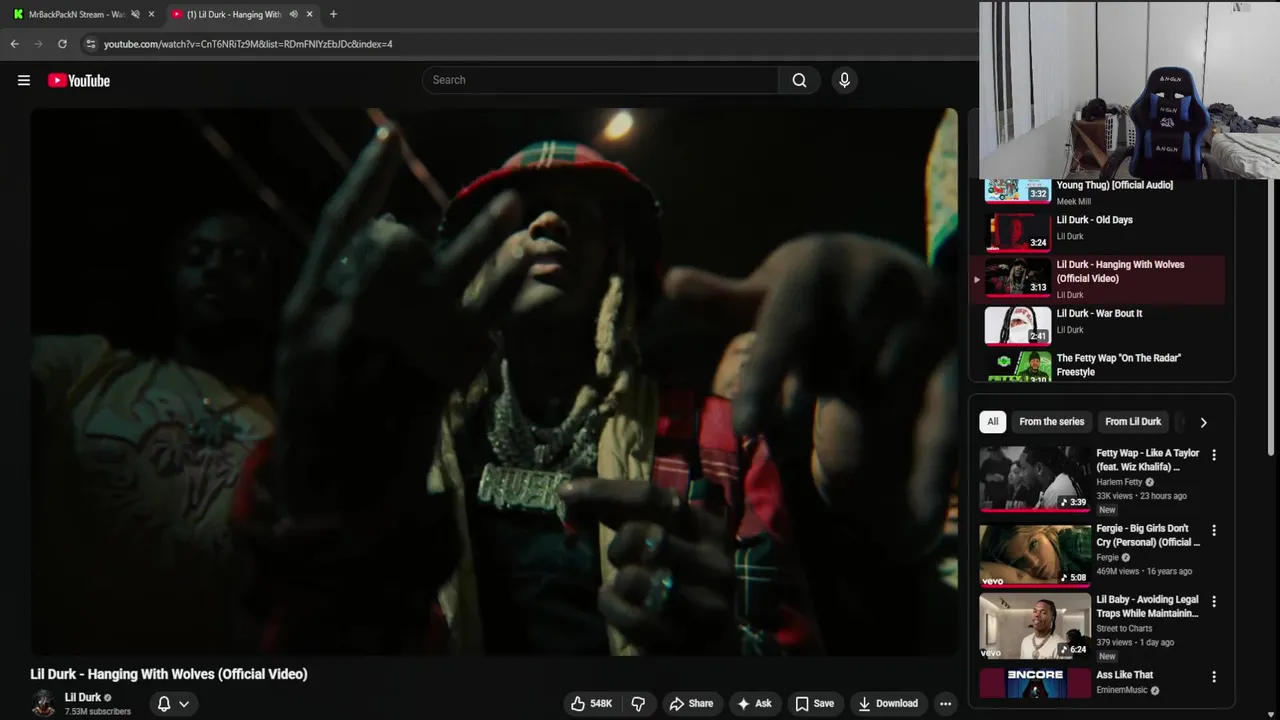Select the From Lil Durk chip
Screen dimensions: 1280x720
[1133, 422]
